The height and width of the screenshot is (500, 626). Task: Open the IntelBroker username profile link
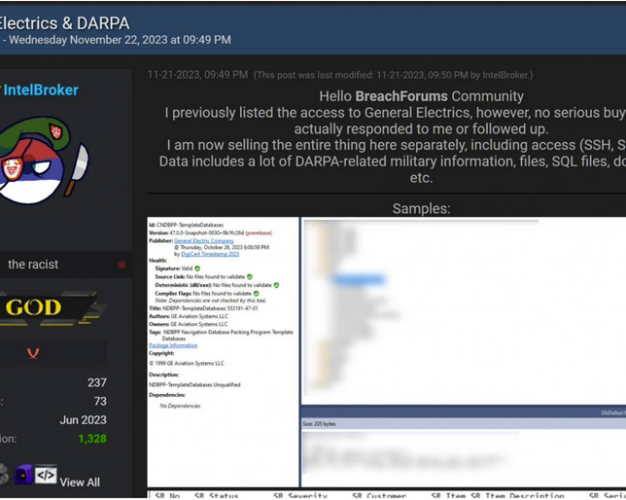click(x=41, y=90)
